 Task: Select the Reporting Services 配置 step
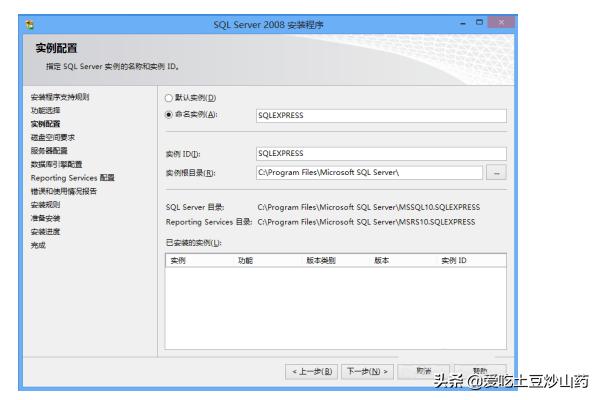73,178
